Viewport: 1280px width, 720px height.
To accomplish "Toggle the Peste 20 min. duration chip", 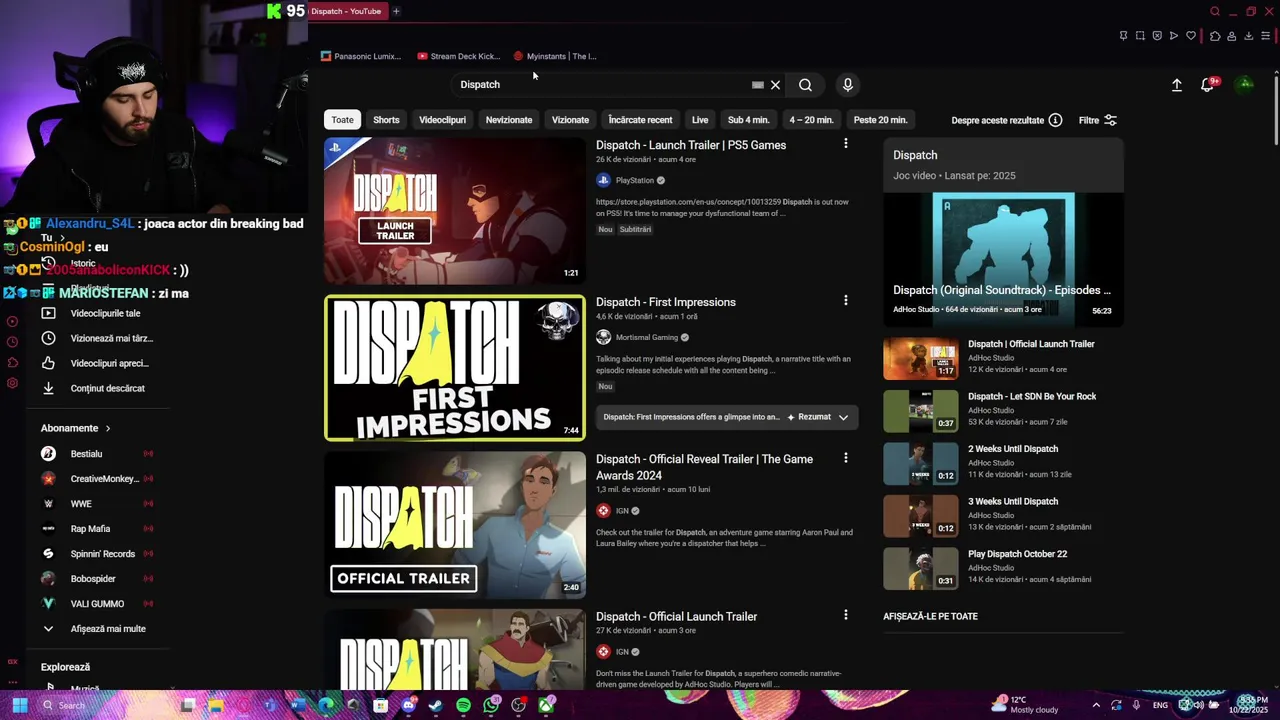I will pyautogui.click(x=880, y=120).
